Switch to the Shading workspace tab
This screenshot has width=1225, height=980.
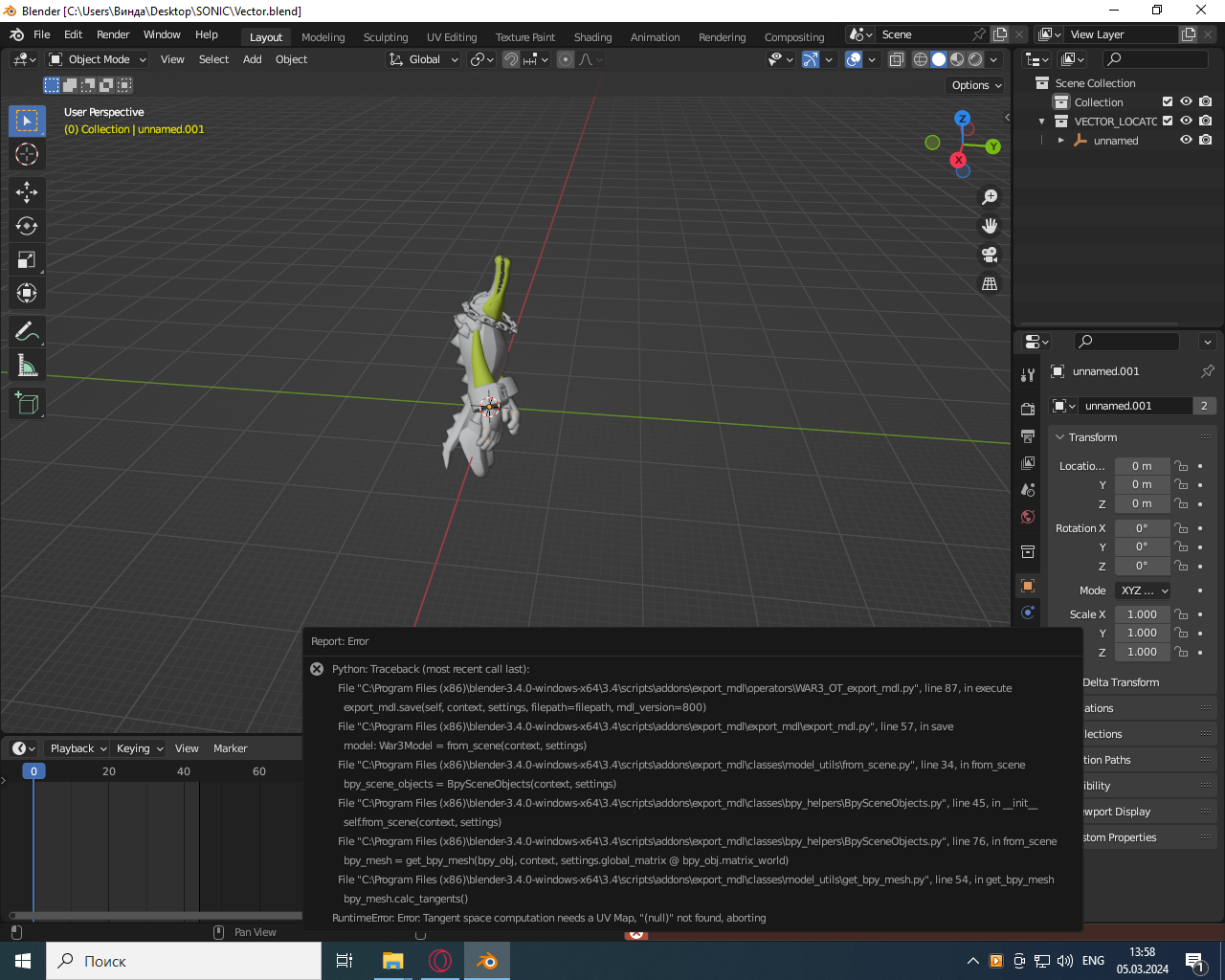pos(592,37)
